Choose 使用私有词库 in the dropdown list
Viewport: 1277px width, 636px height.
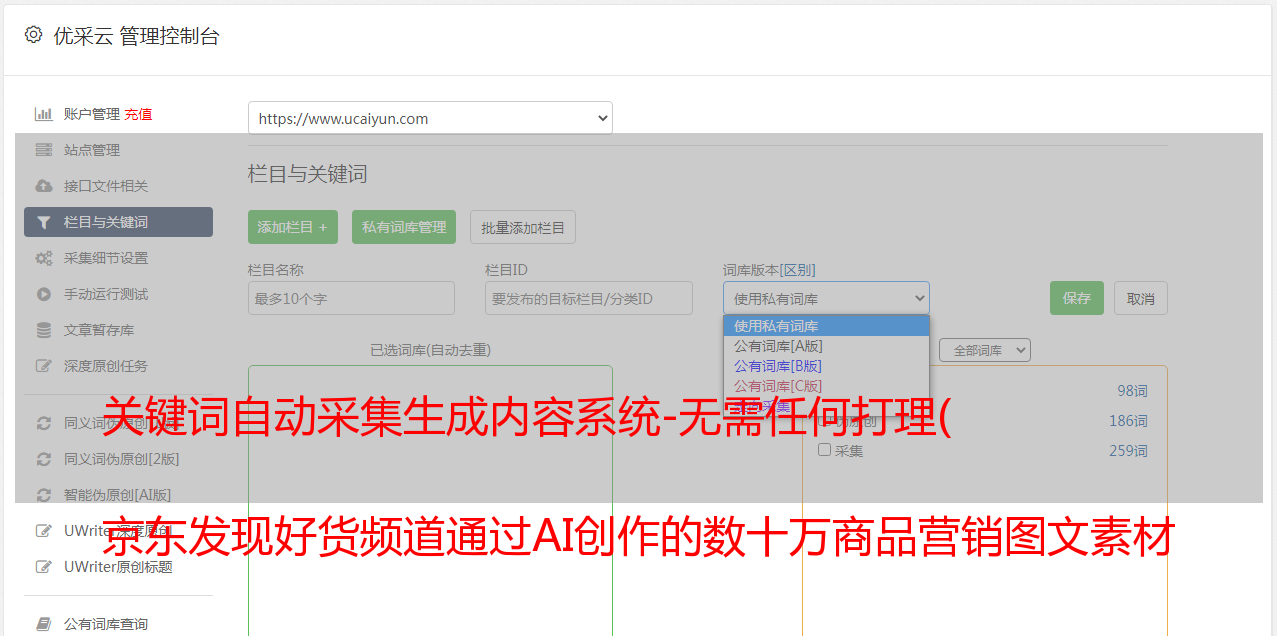pos(826,326)
